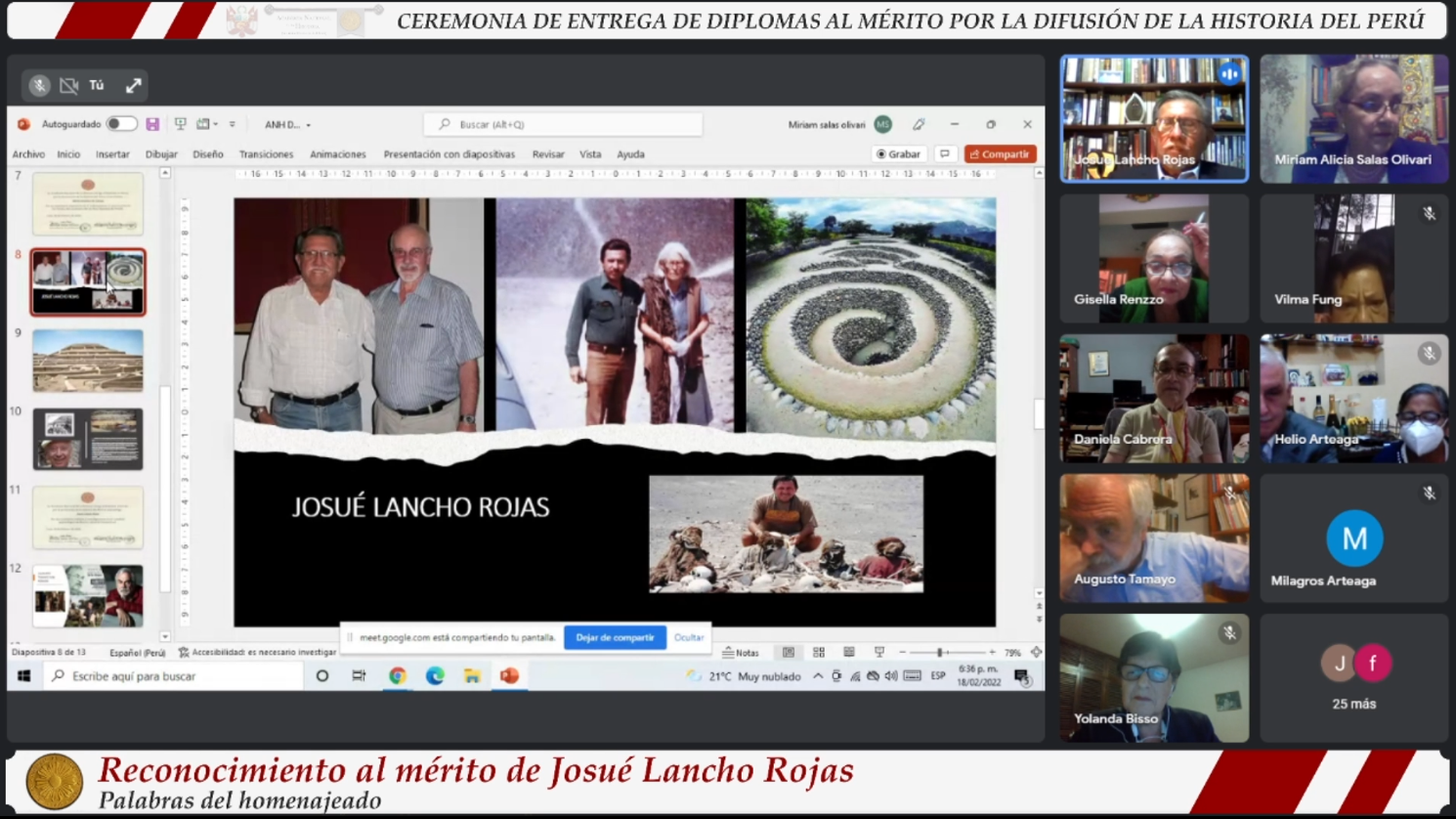Screen dimensions: 1456x819
Task: Click the zoom slider in status bar
Action: 940,653
